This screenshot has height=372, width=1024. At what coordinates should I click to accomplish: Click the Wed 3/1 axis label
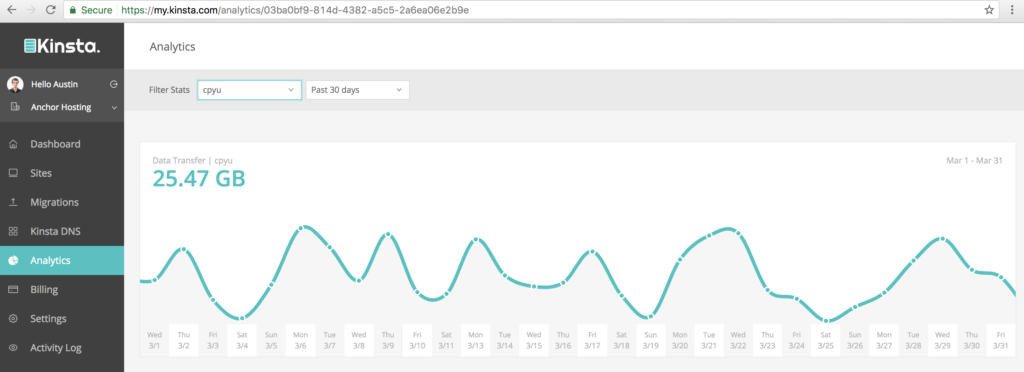(154, 339)
